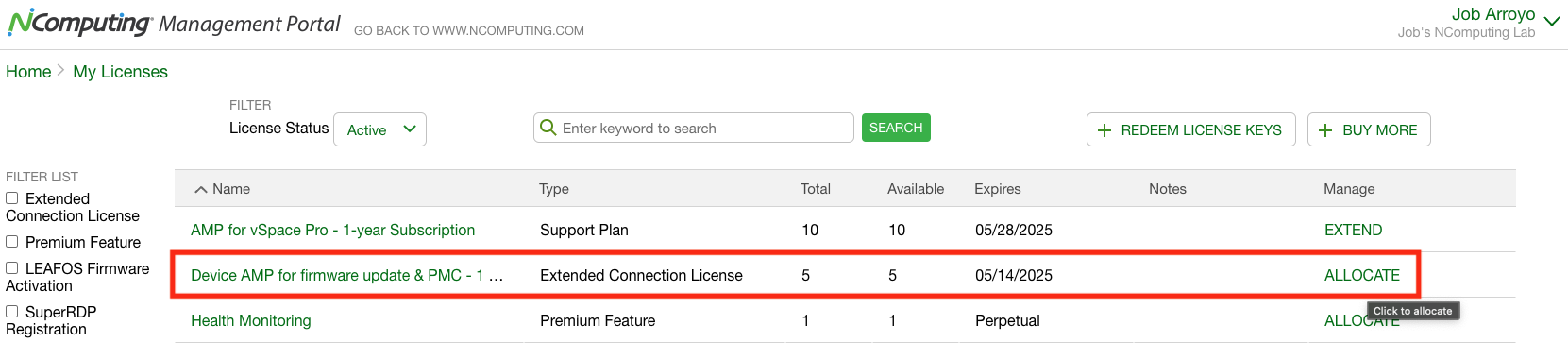1568x343 pixels.
Task: Go to the Home breadcrumb
Action: 28,72
